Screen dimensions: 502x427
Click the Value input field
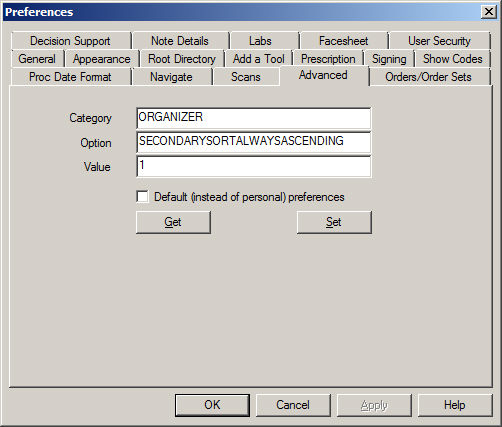(x=254, y=167)
